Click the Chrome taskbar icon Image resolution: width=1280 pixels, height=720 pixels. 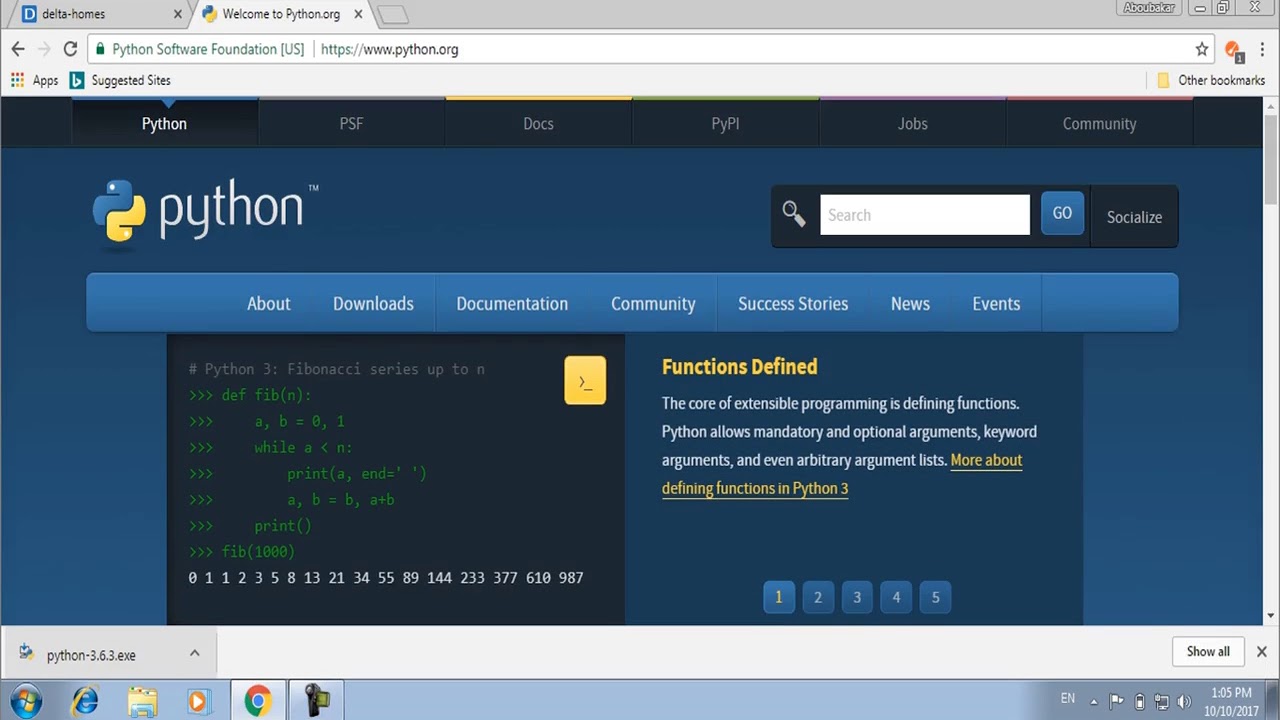coord(258,701)
